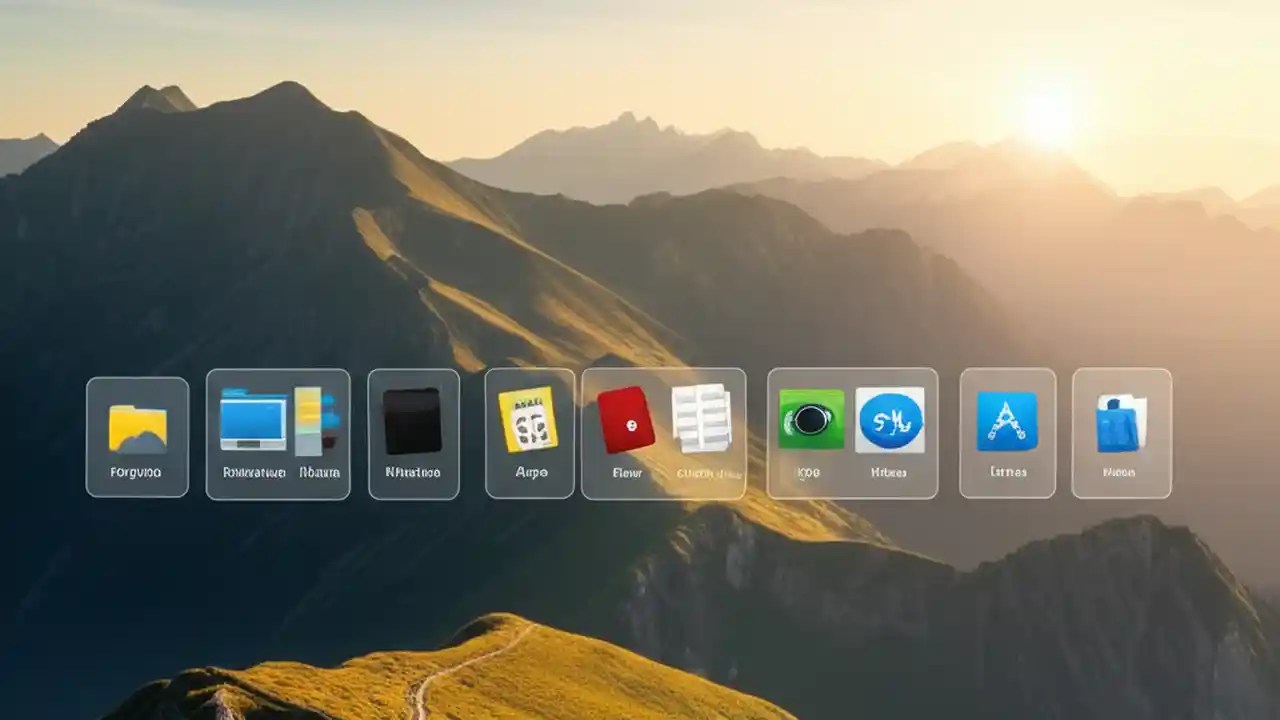This screenshot has width=1280, height=720.
Task: Select the tile grouping Kpg and Hrbxes
Action: tap(852, 435)
